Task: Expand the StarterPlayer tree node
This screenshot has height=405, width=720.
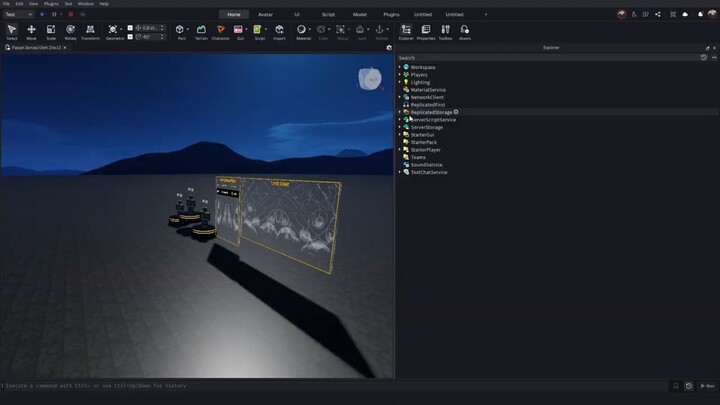Action: [x=399, y=150]
